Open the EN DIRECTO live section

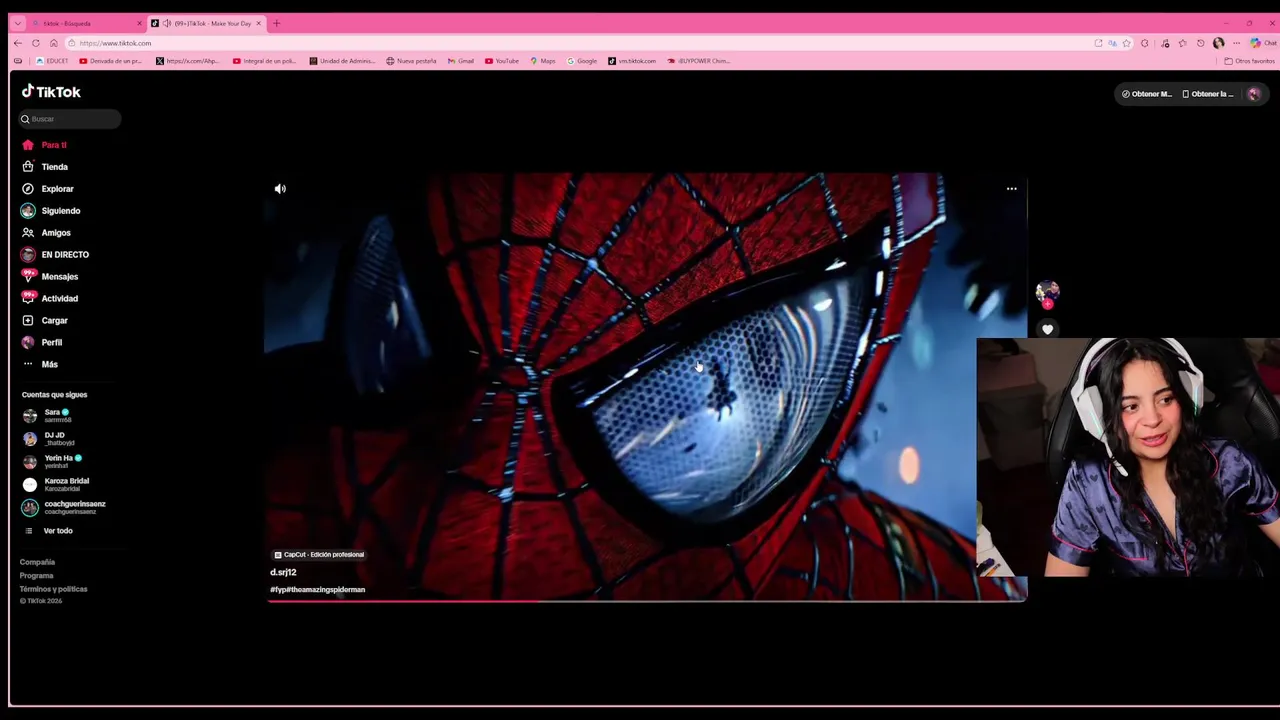point(55,255)
